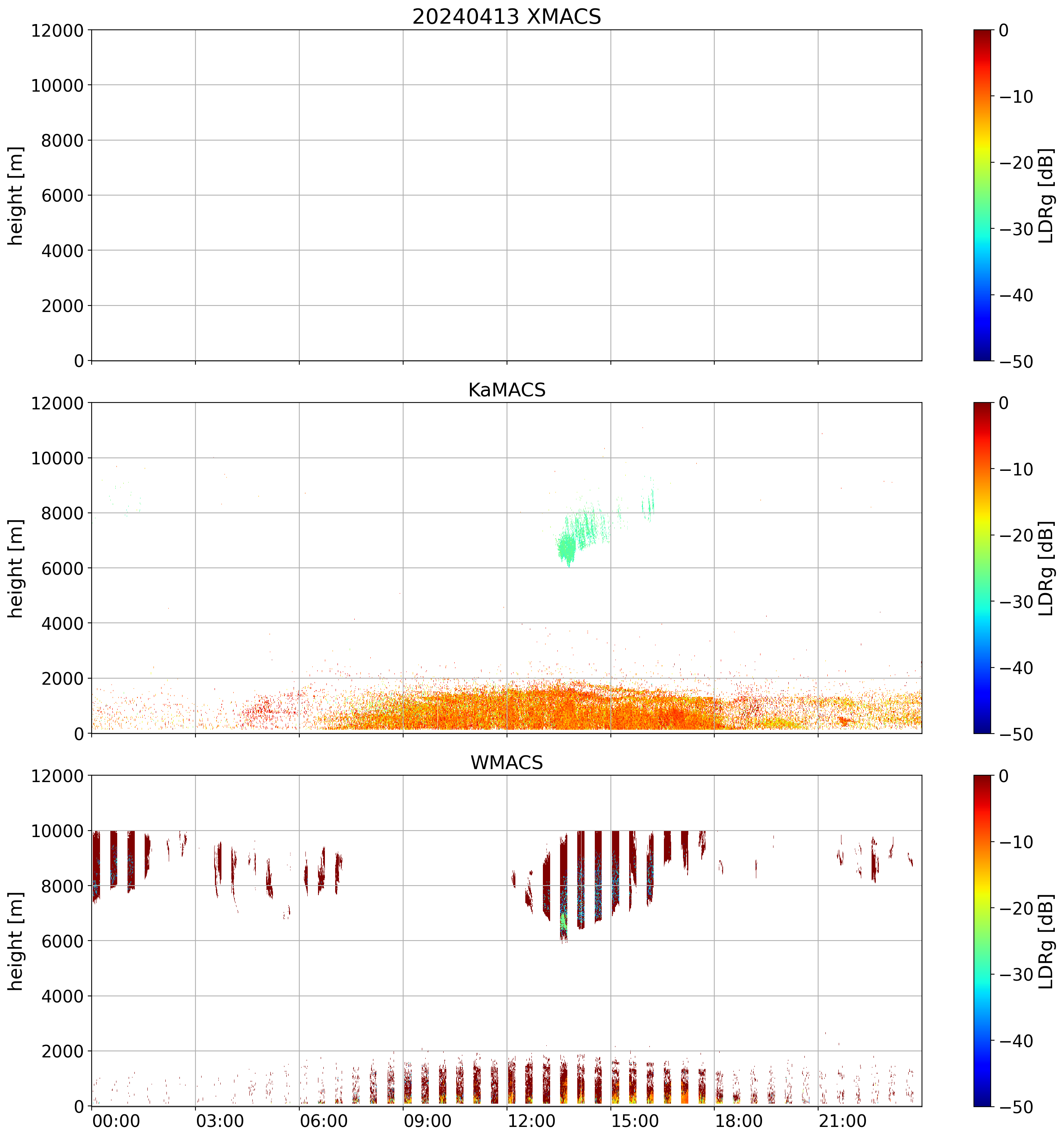The height and width of the screenshot is (1138, 1064).
Task: Click the 09:00 time axis label
Action: coord(428,1121)
